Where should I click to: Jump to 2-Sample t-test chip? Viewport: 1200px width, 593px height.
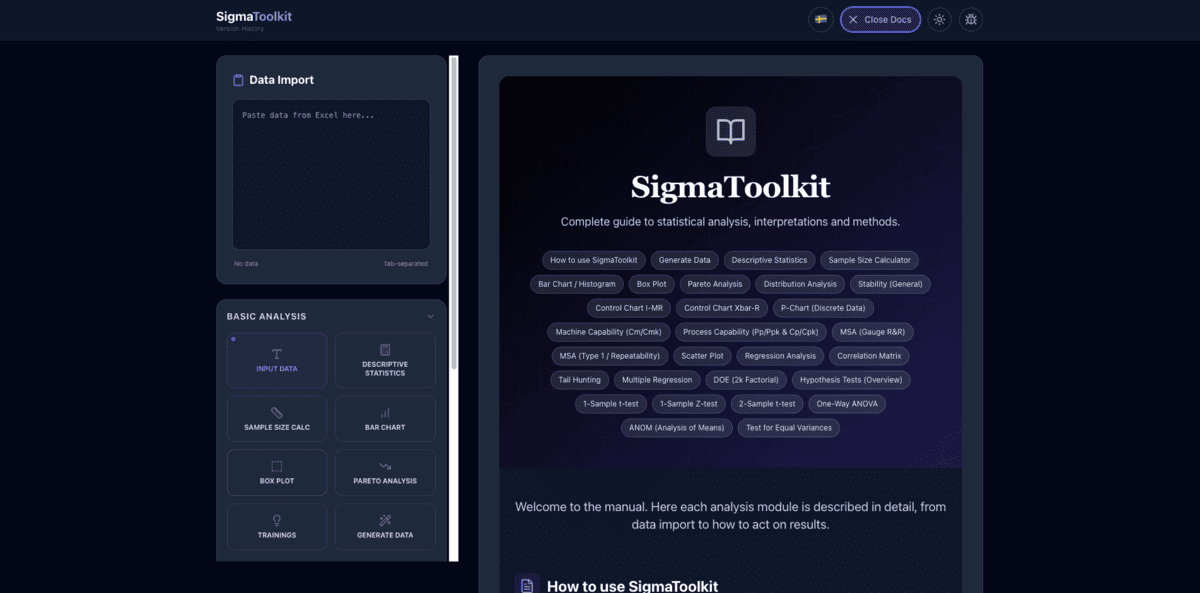pyautogui.click(x=767, y=404)
